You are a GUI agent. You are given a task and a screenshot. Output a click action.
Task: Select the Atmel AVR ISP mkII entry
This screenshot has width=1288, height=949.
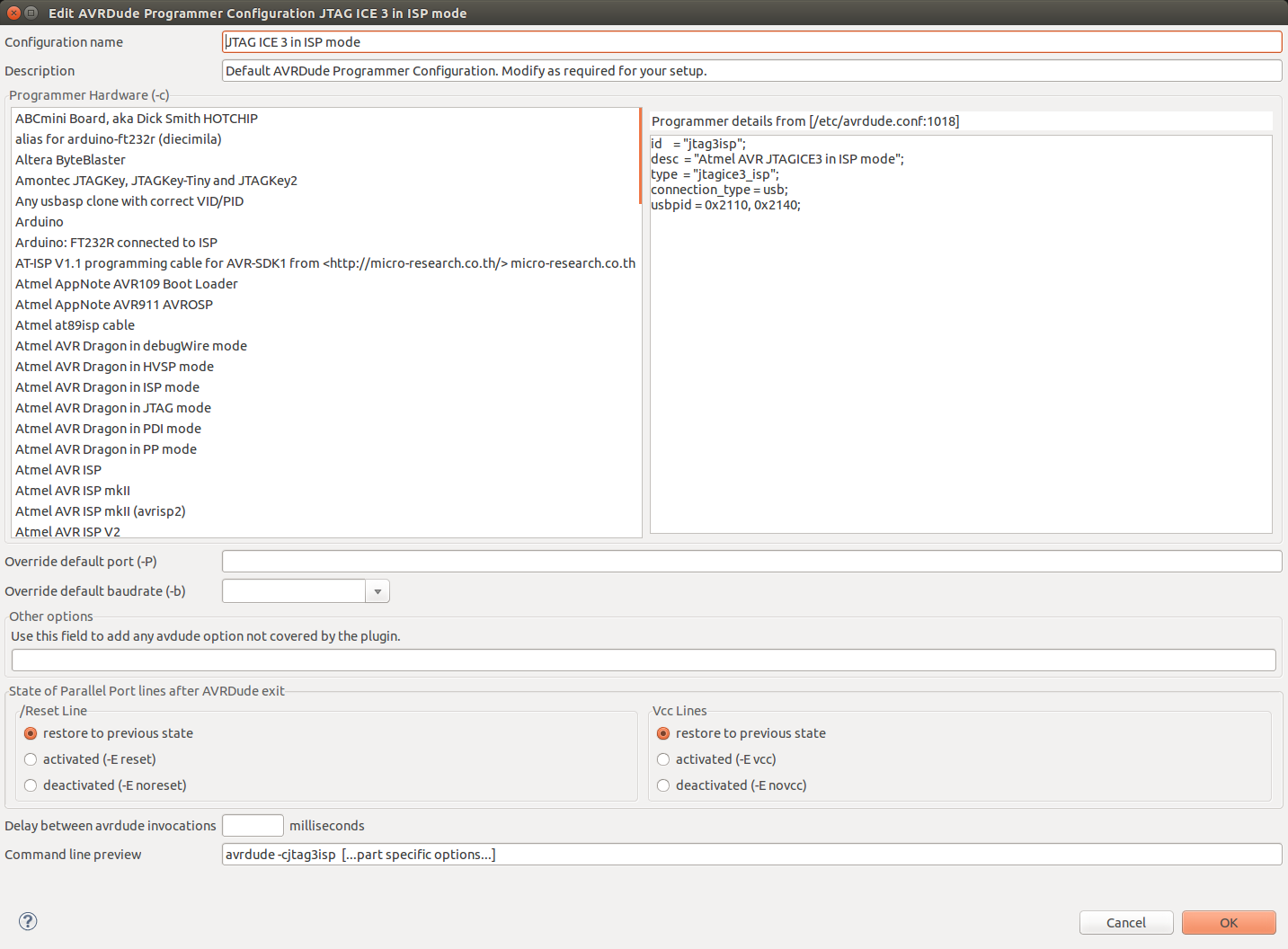pos(324,491)
